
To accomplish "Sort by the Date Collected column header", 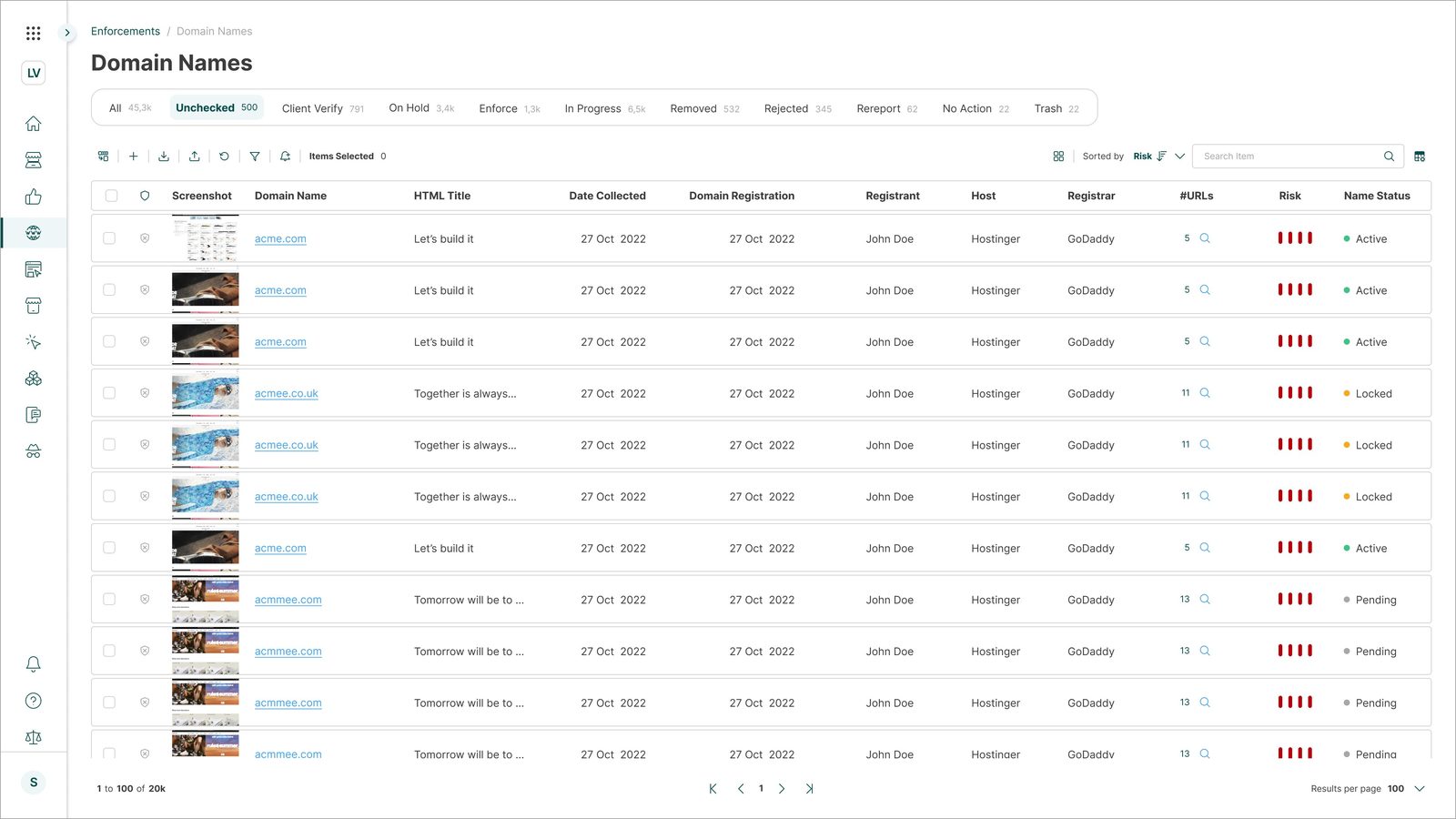I will coord(607,196).
